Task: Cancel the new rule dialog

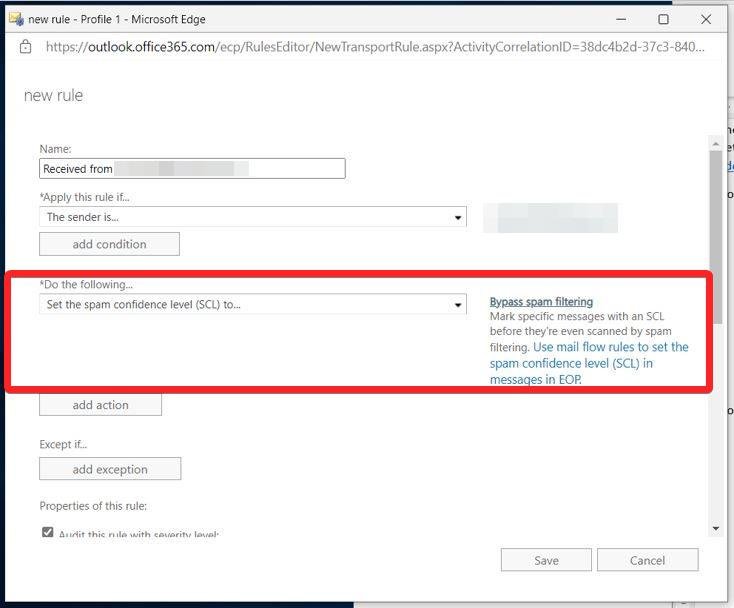Action: tap(647, 560)
